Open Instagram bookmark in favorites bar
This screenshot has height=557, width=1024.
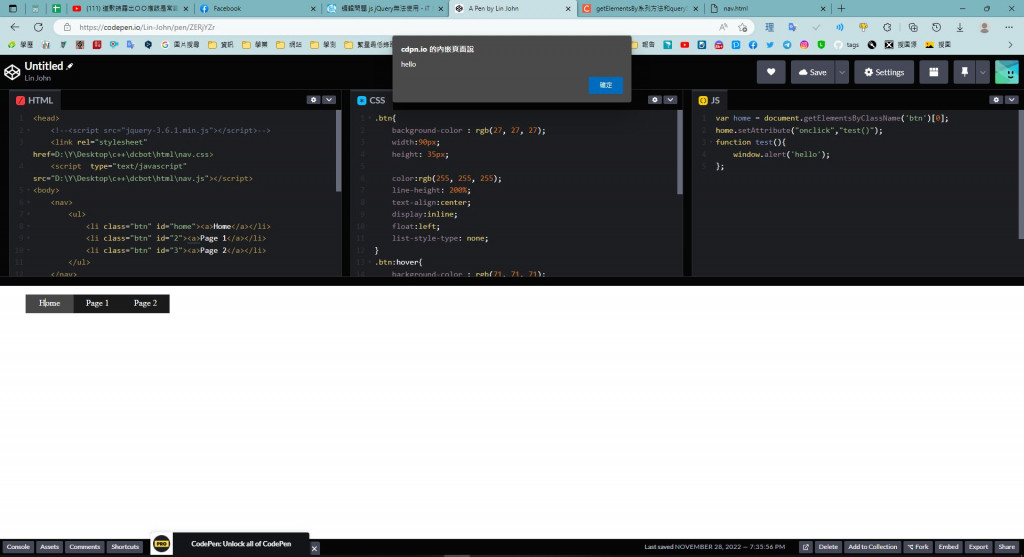click(804, 45)
